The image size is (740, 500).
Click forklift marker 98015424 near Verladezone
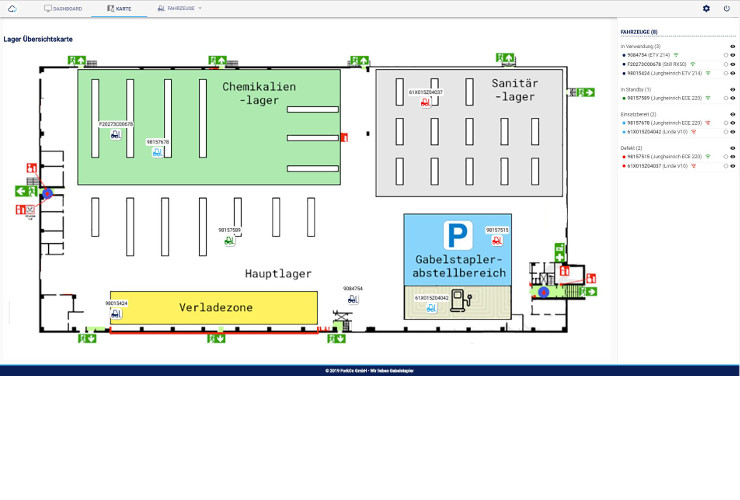click(116, 313)
